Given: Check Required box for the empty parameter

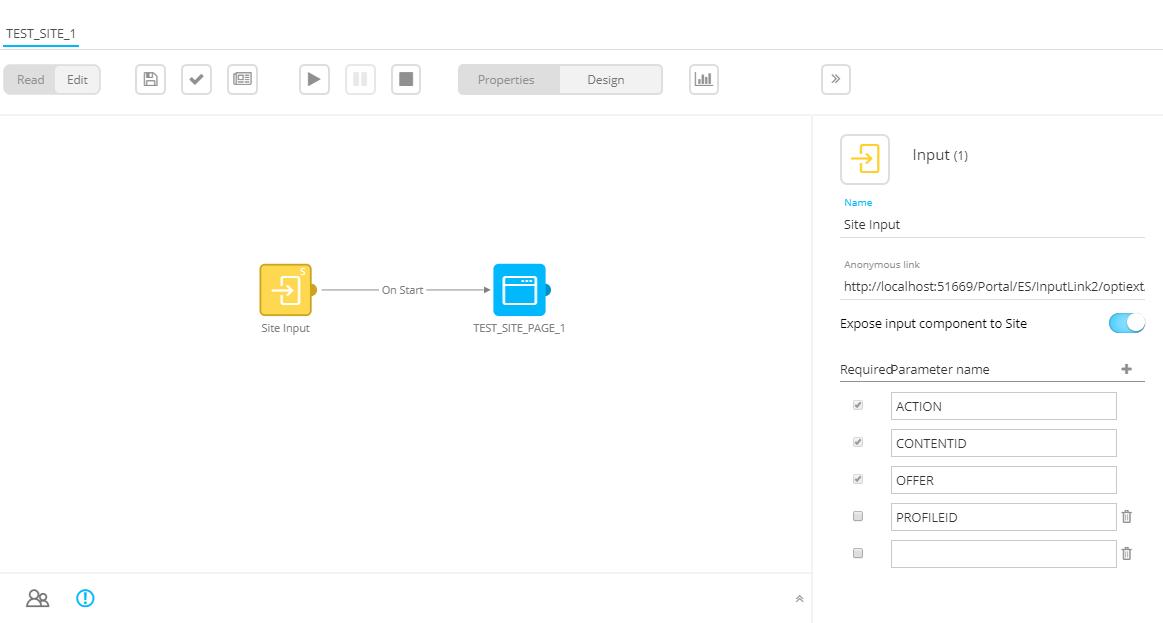Looking at the screenshot, I should point(857,554).
